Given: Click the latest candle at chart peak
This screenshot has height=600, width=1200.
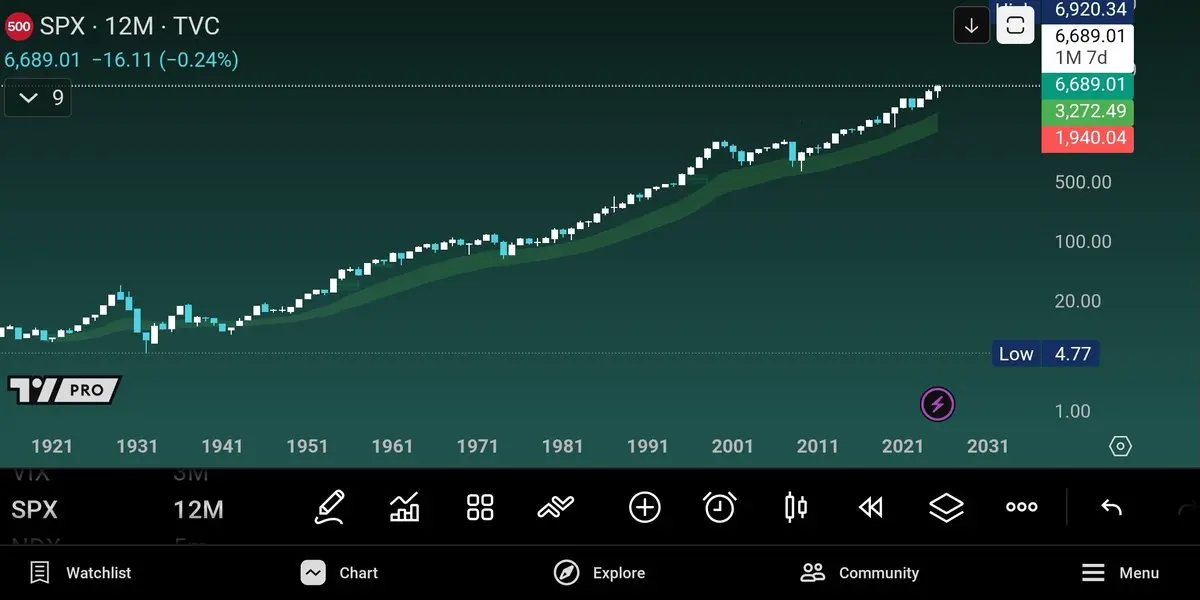Looking at the screenshot, I should click(937, 88).
